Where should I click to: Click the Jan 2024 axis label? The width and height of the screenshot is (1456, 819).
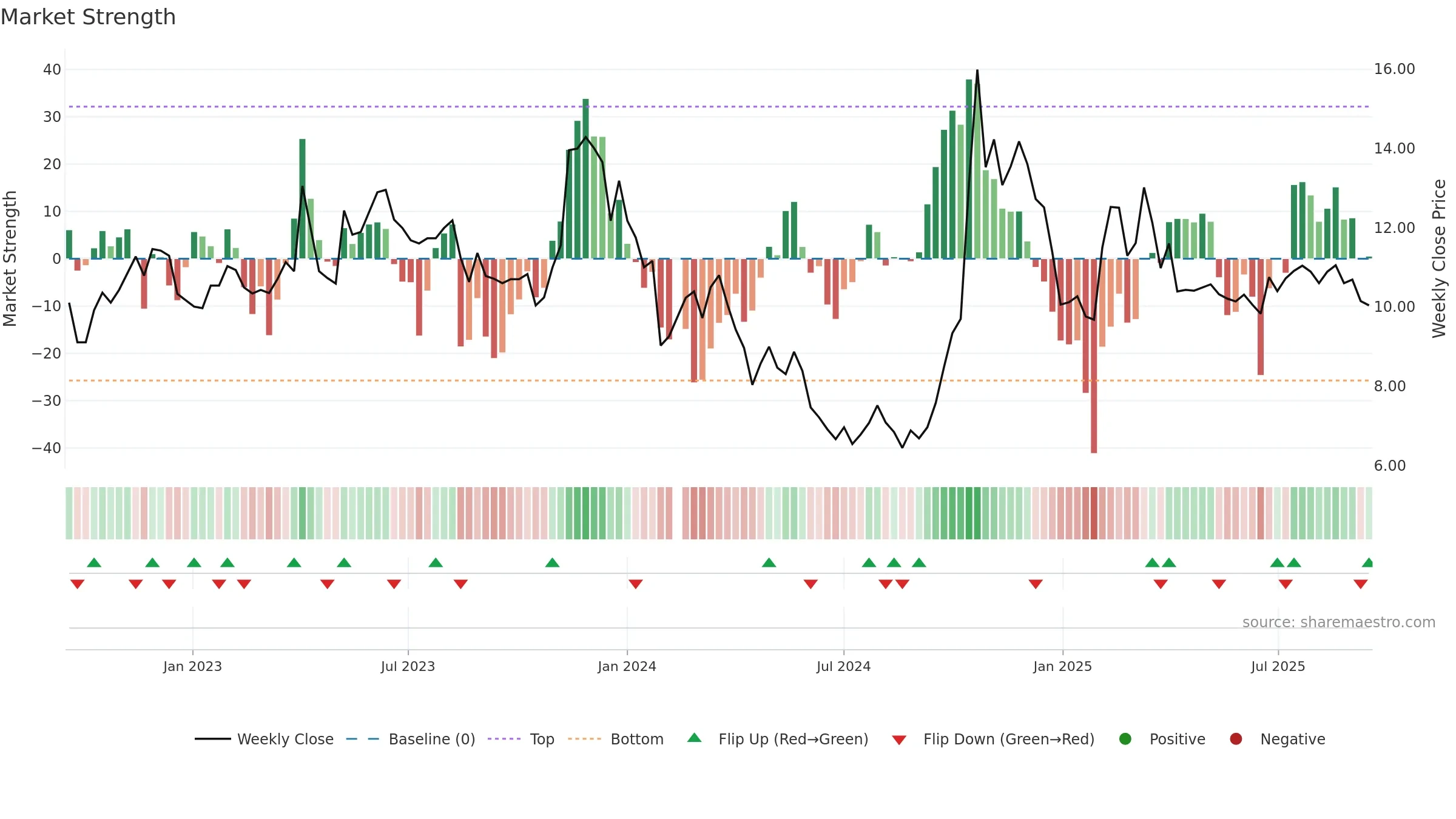(x=627, y=666)
